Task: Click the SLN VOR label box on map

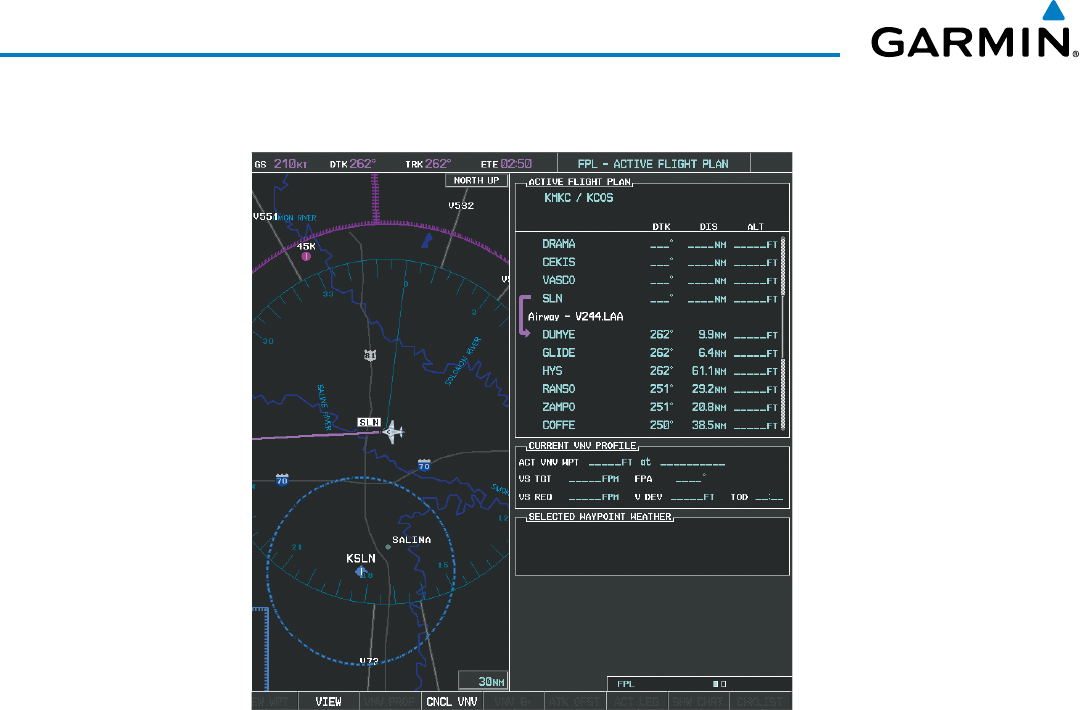Action: (x=369, y=422)
